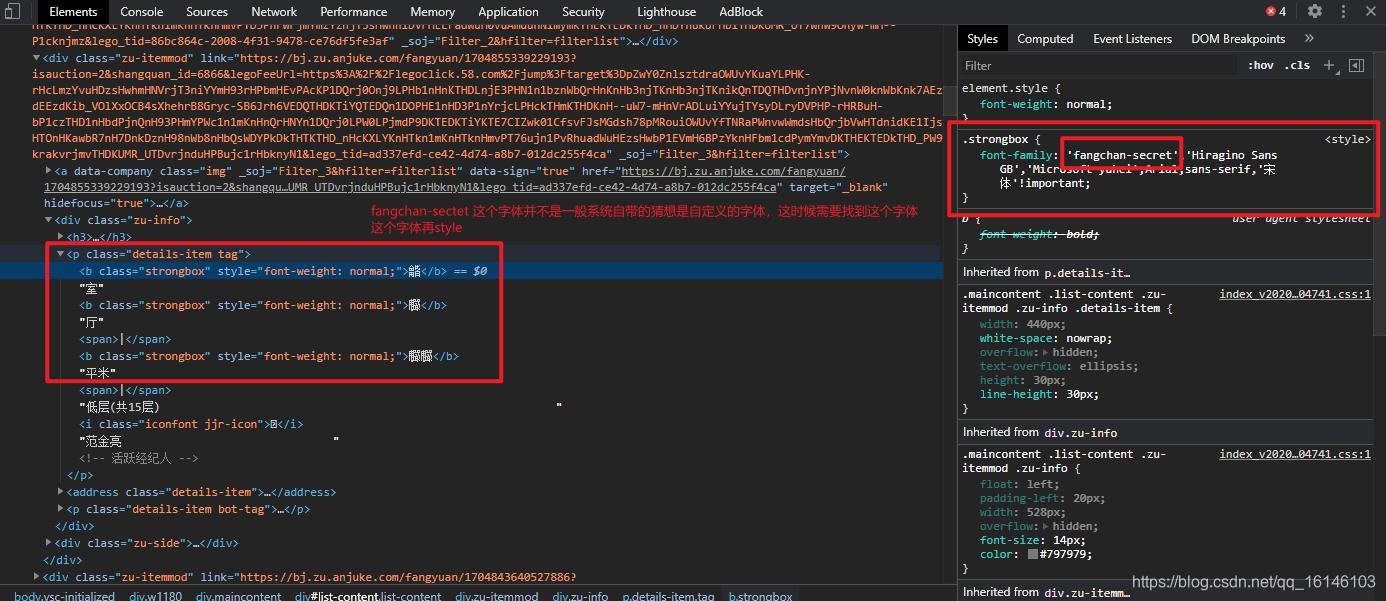The width and height of the screenshot is (1386, 601).
Task: Click the "低层(共15层)" text node
Action: 120,407
